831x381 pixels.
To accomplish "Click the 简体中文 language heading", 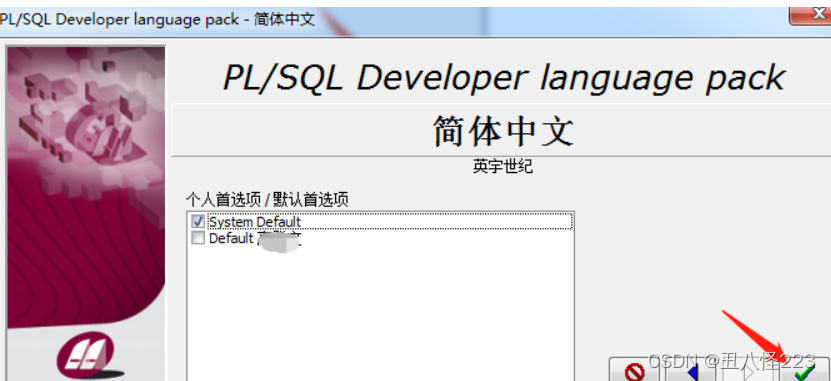I will coord(503,131).
